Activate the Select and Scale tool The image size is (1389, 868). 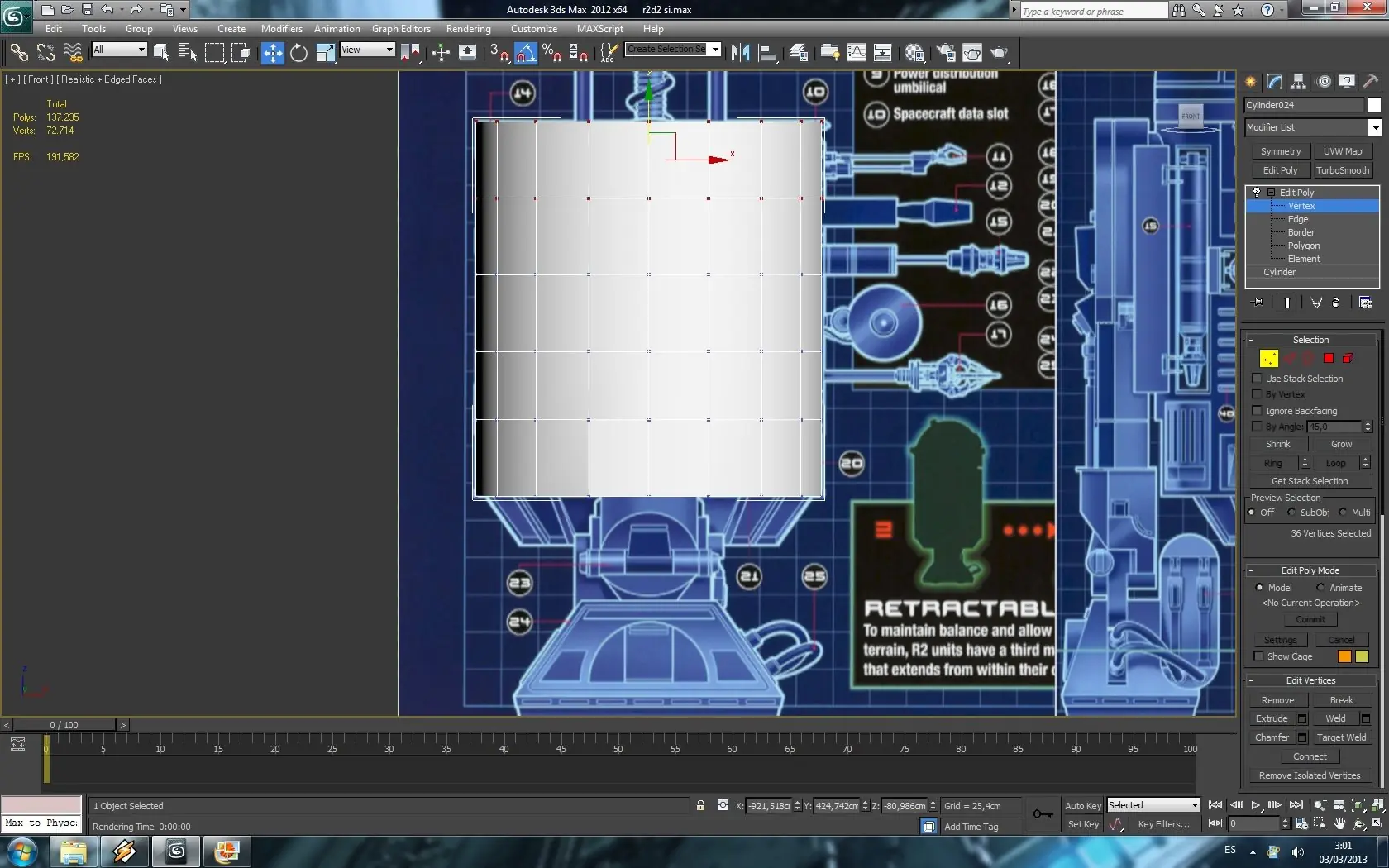click(326, 53)
